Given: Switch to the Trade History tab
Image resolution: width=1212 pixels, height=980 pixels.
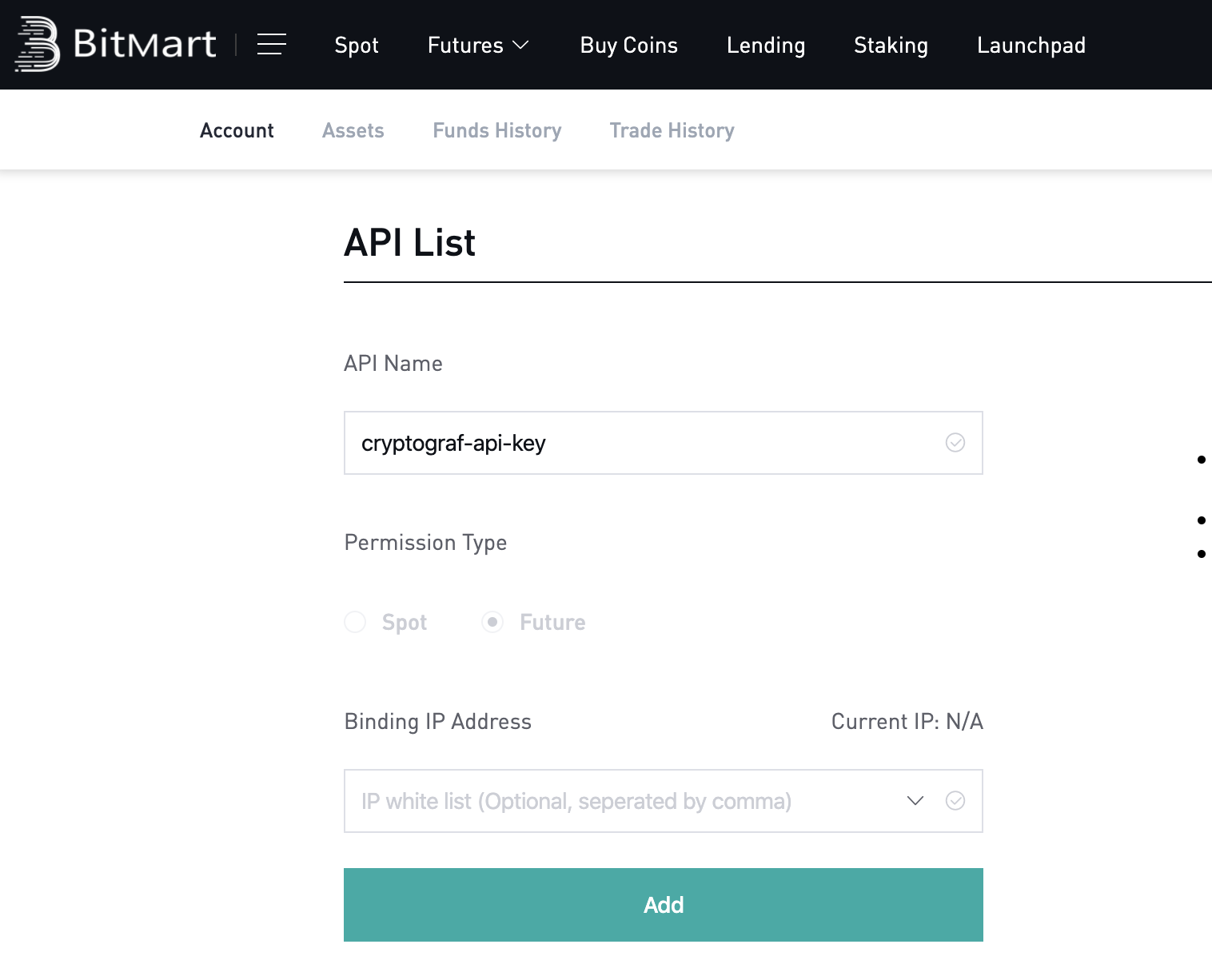Looking at the screenshot, I should tap(672, 130).
